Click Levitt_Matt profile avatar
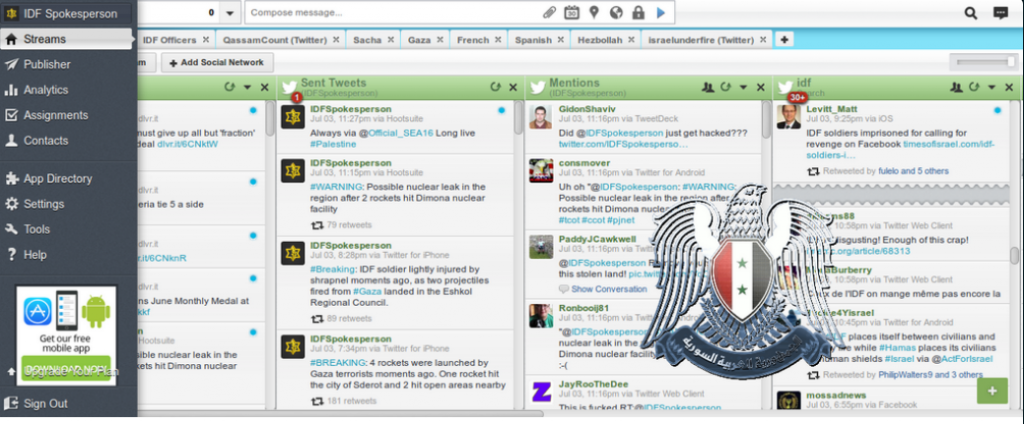 tap(789, 117)
